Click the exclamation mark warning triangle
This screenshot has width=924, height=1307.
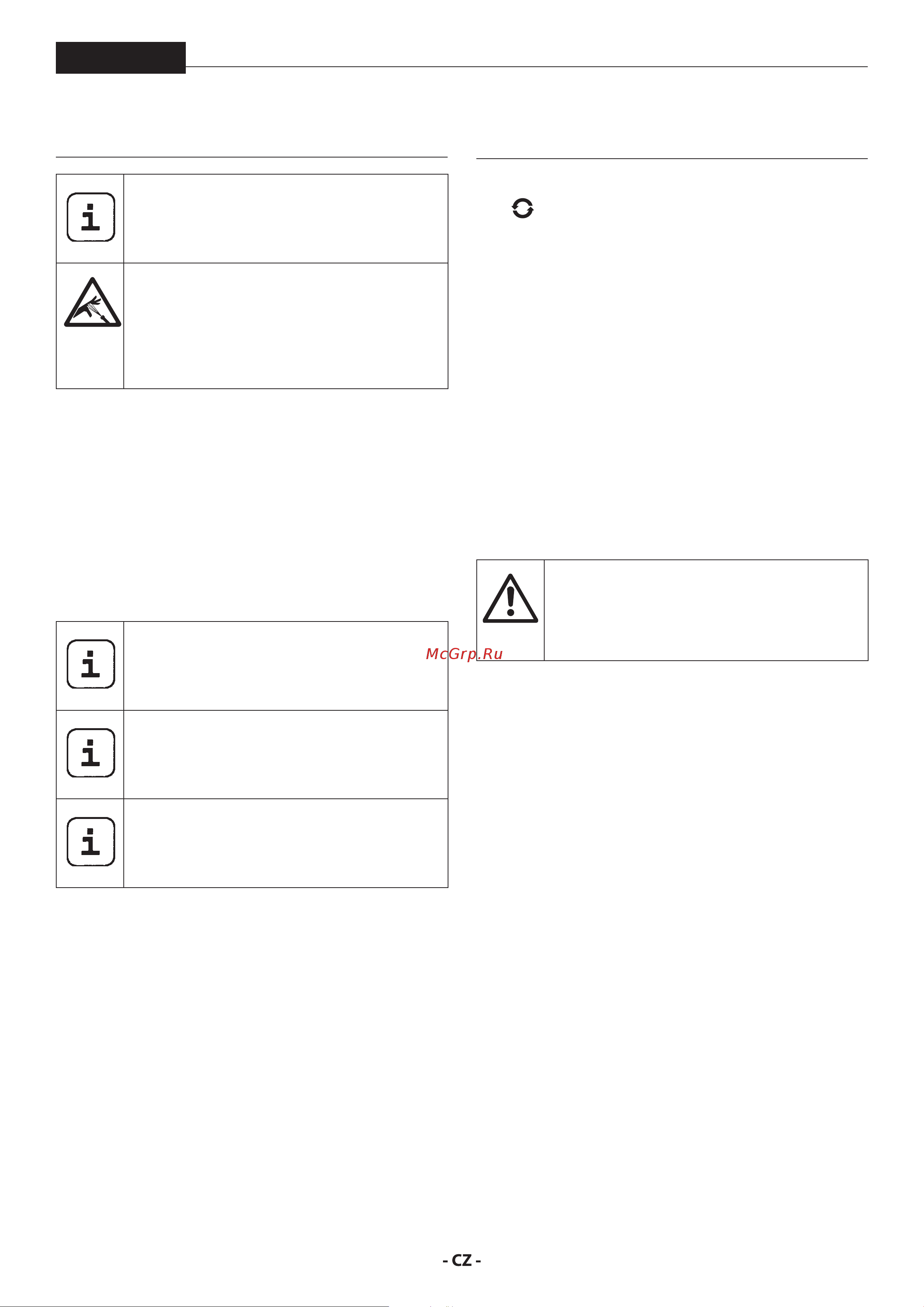(x=510, y=598)
